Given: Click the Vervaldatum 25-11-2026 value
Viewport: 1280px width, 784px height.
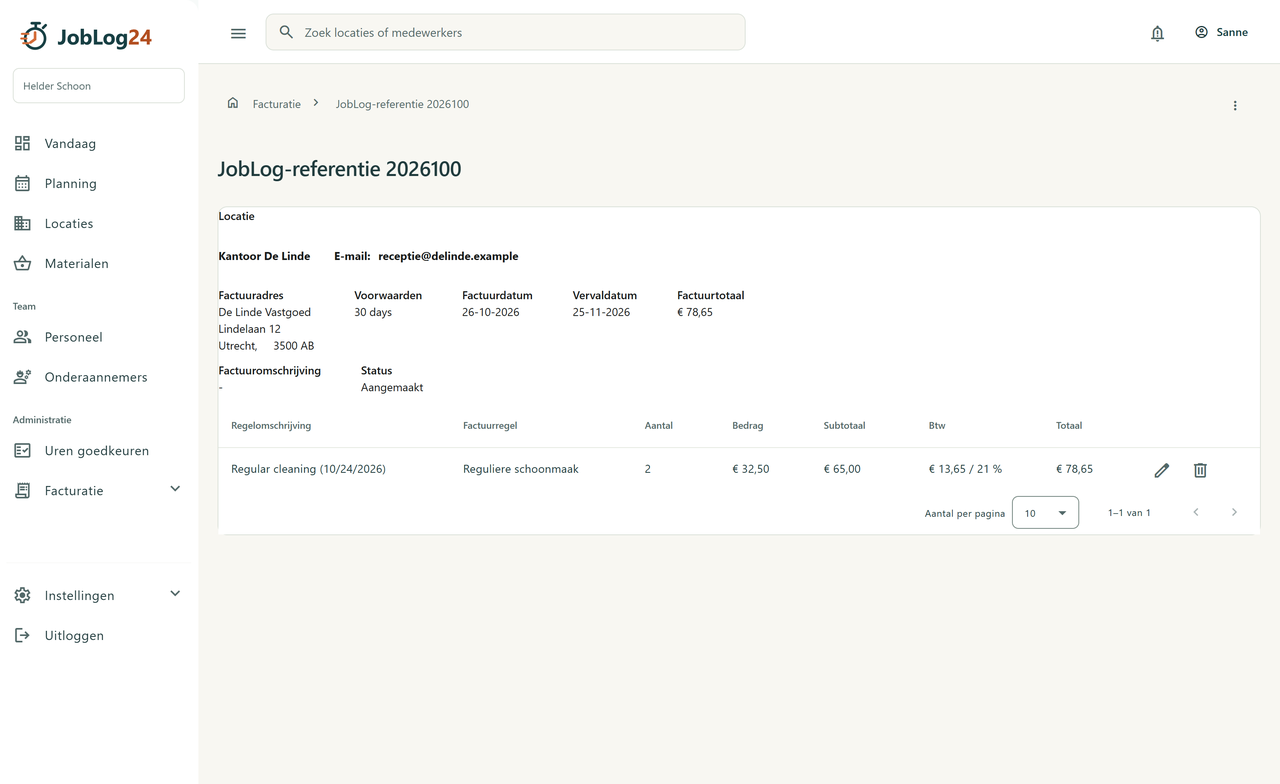Looking at the screenshot, I should tap(601, 312).
